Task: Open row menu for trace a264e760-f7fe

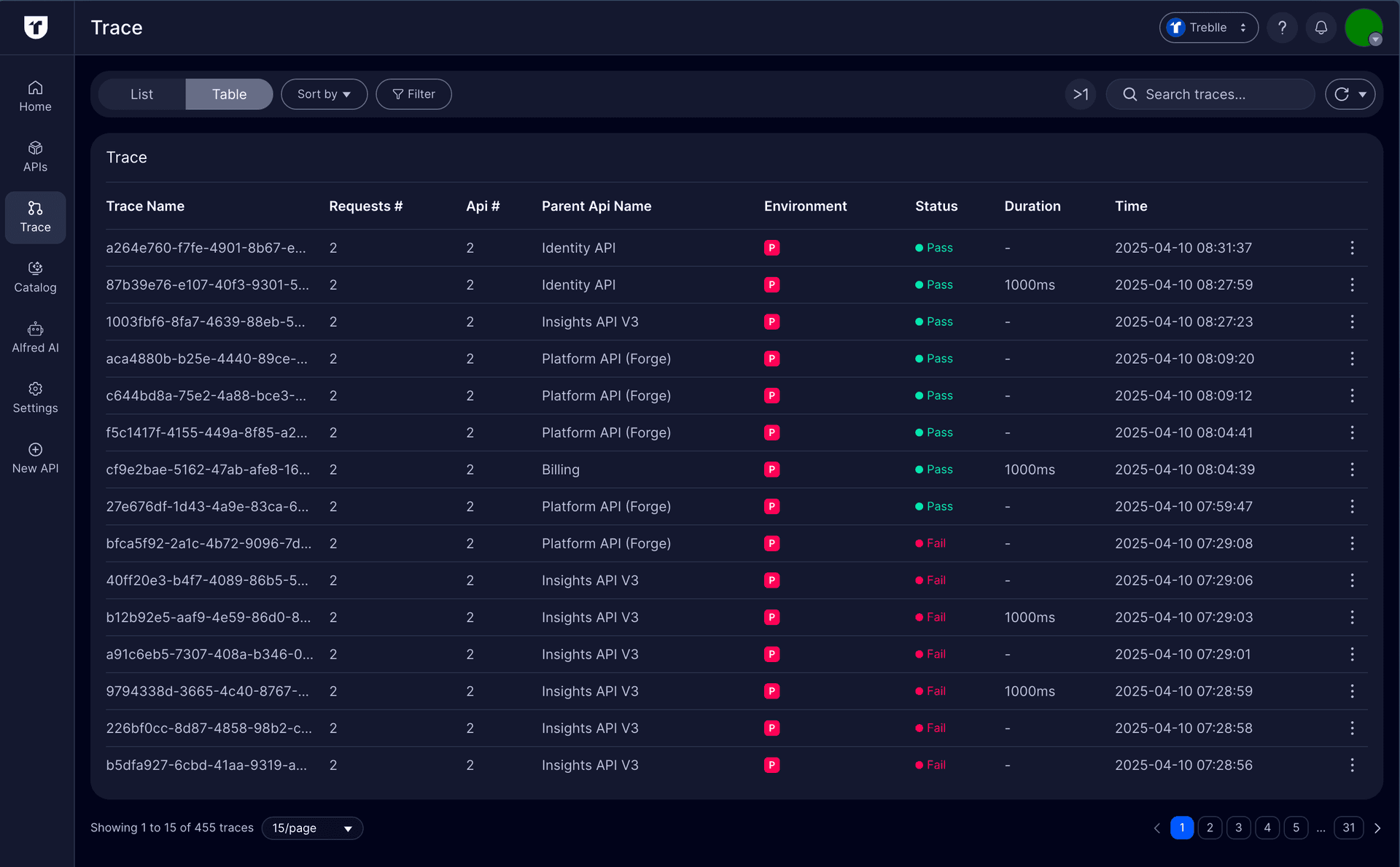Action: [x=1352, y=248]
